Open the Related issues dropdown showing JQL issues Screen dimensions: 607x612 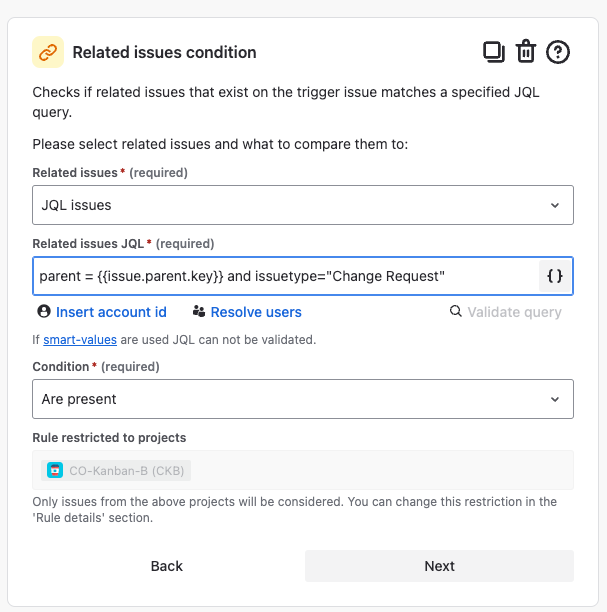(303, 205)
